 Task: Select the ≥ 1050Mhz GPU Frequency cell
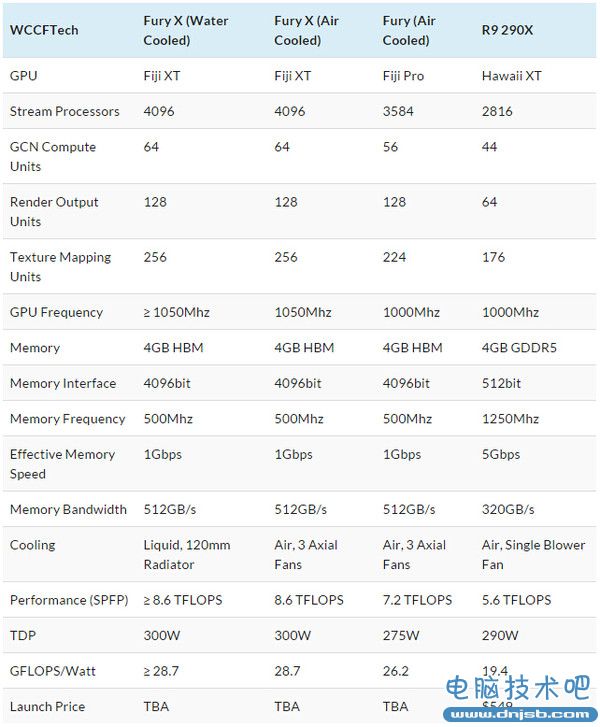click(x=177, y=312)
